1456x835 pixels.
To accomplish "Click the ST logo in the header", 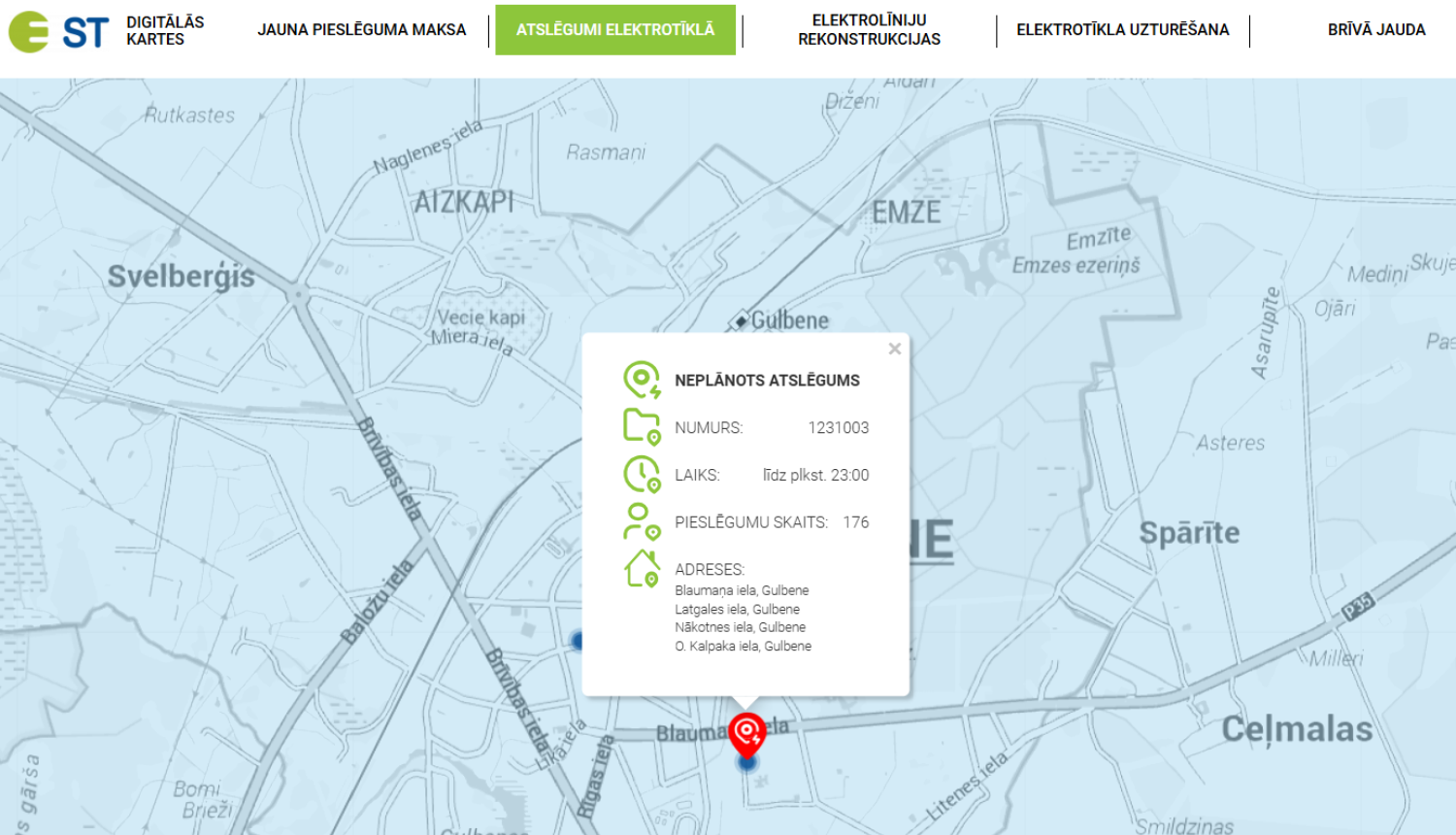I will (x=58, y=31).
